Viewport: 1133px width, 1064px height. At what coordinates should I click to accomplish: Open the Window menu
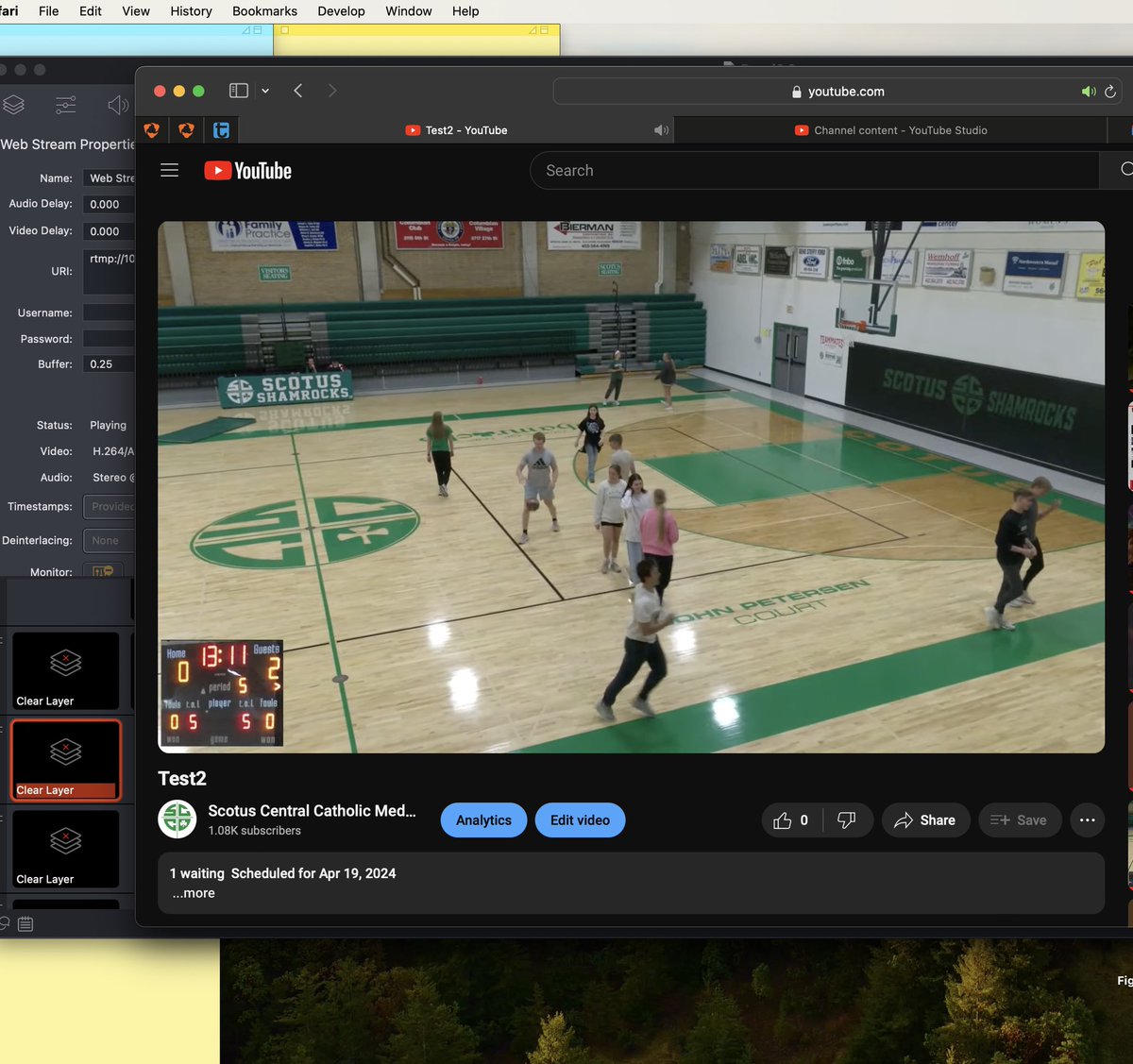pos(409,11)
